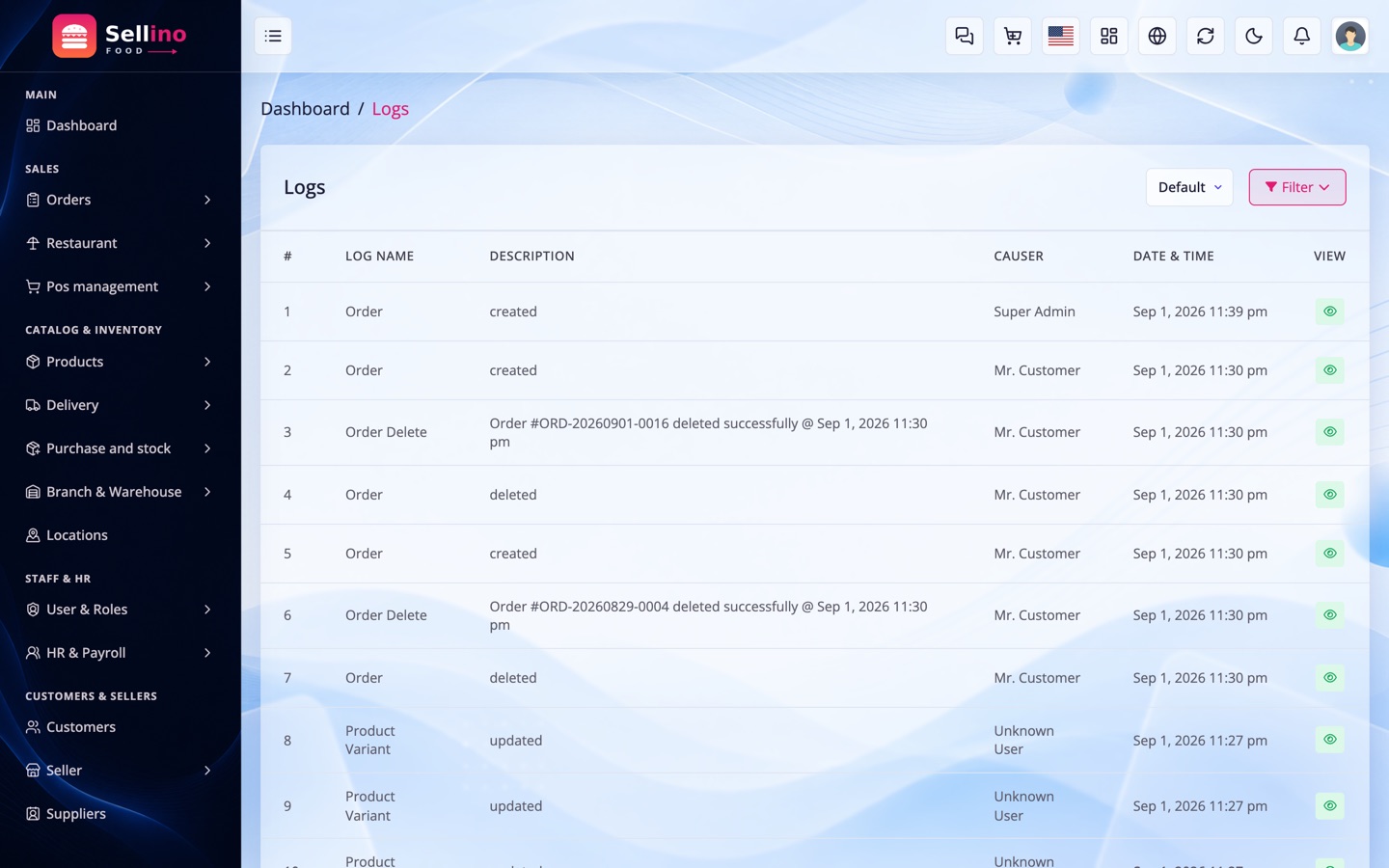Open notifications bell icon
Image resolution: width=1389 pixels, height=868 pixels.
point(1302,36)
